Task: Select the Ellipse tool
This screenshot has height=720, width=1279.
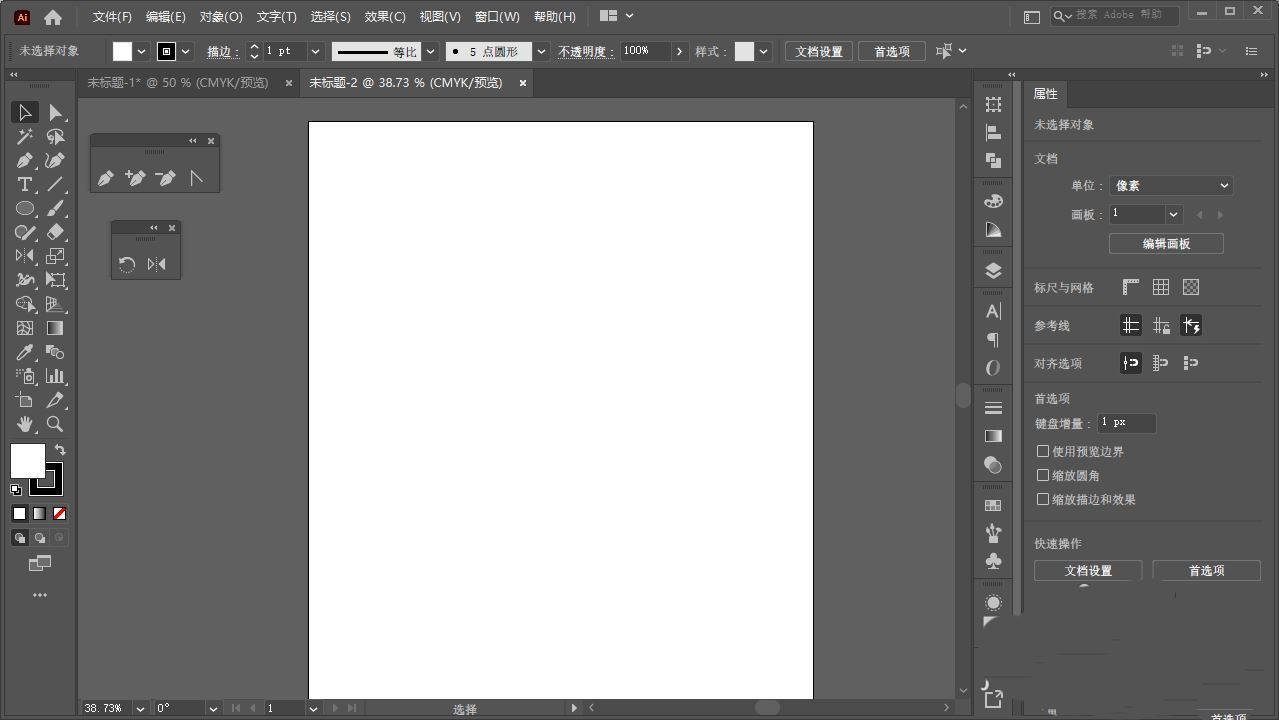Action: coord(25,208)
